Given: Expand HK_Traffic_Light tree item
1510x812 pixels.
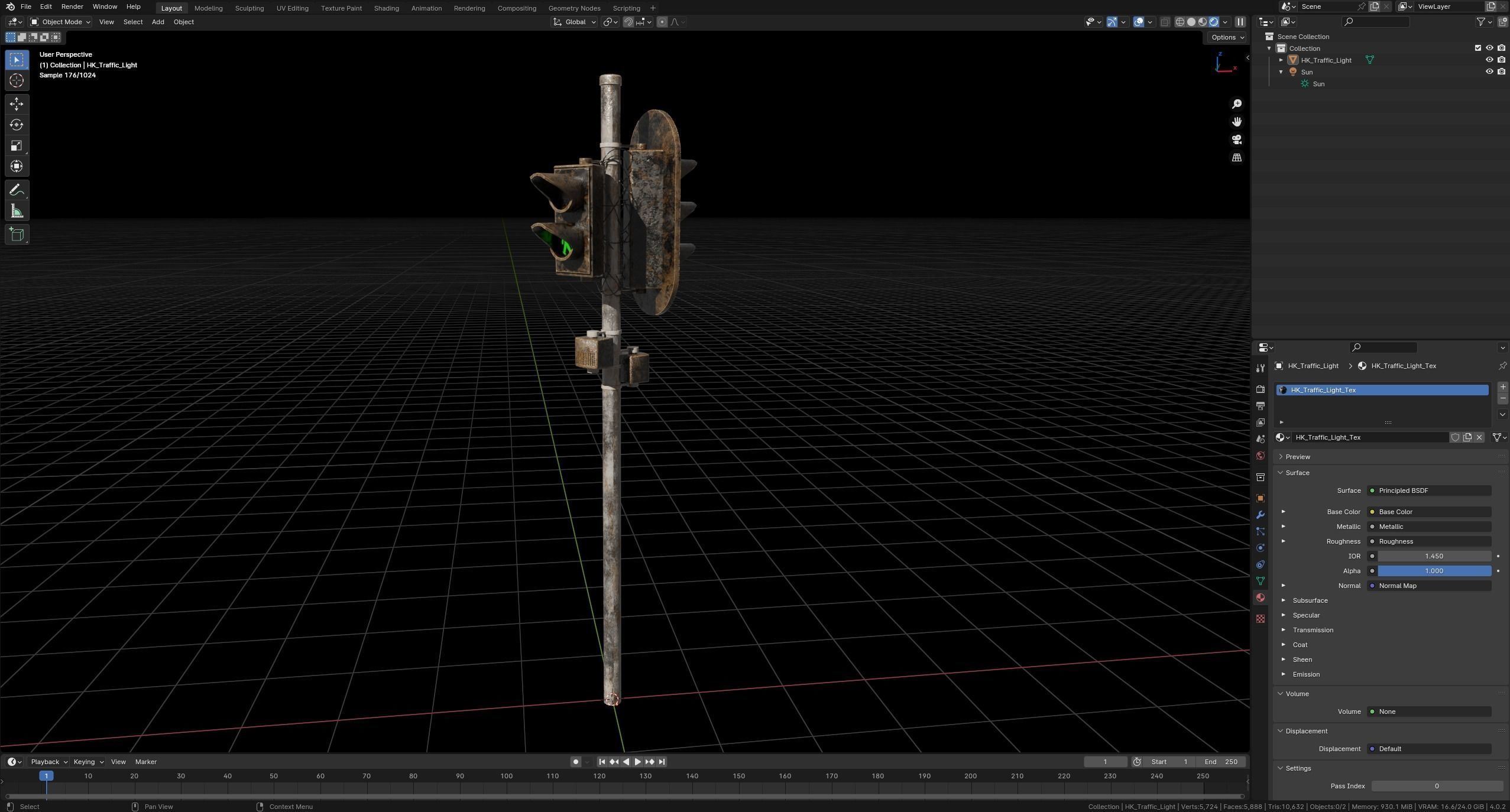Looking at the screenshot, I should tap(1281, 60).
